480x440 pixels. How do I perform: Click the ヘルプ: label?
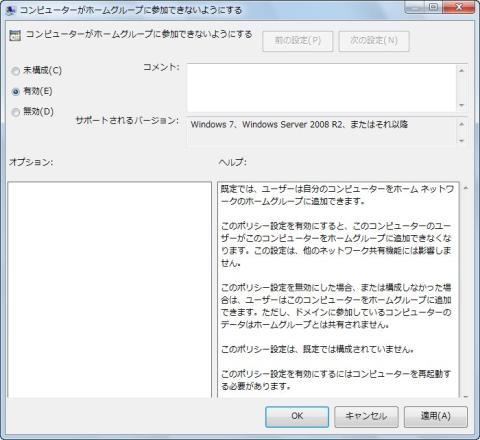click(233, 162)
